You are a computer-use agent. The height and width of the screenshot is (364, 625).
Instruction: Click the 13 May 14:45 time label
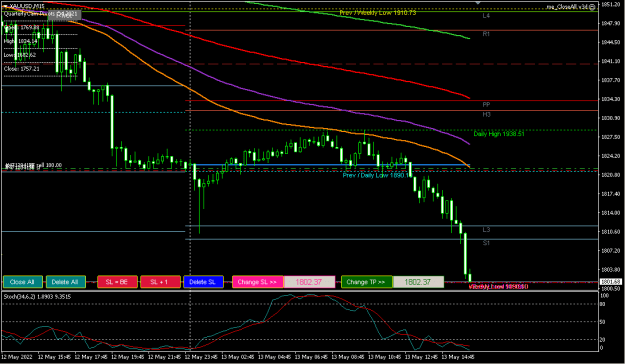click(x=457, y=357)
